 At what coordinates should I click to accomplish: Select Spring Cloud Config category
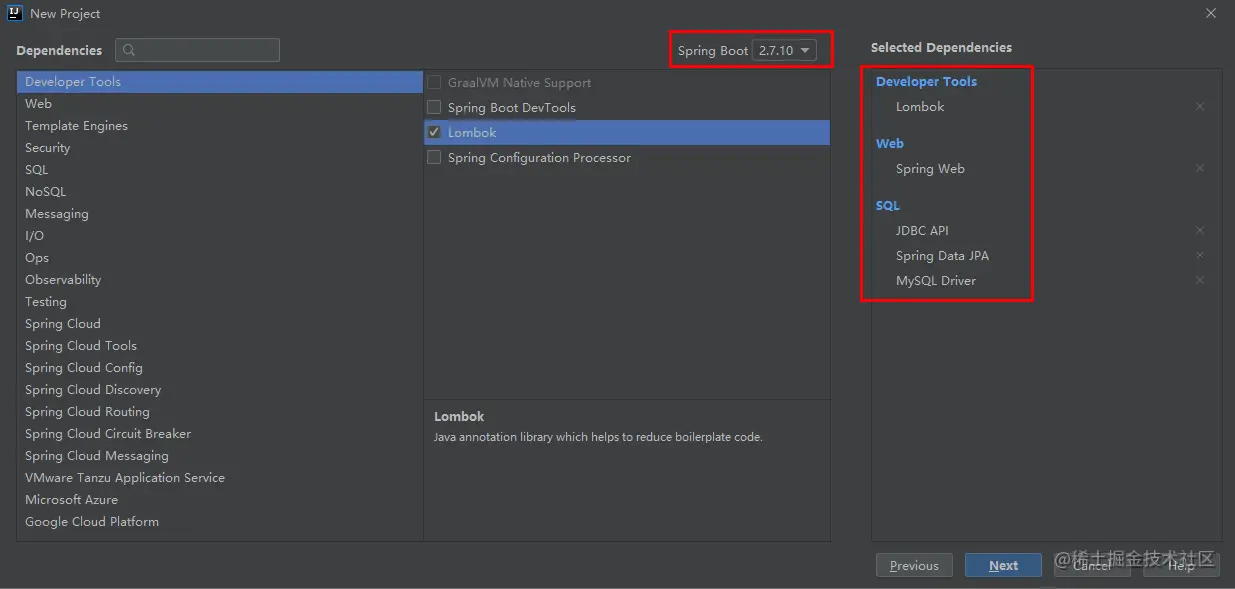[220, 368]
